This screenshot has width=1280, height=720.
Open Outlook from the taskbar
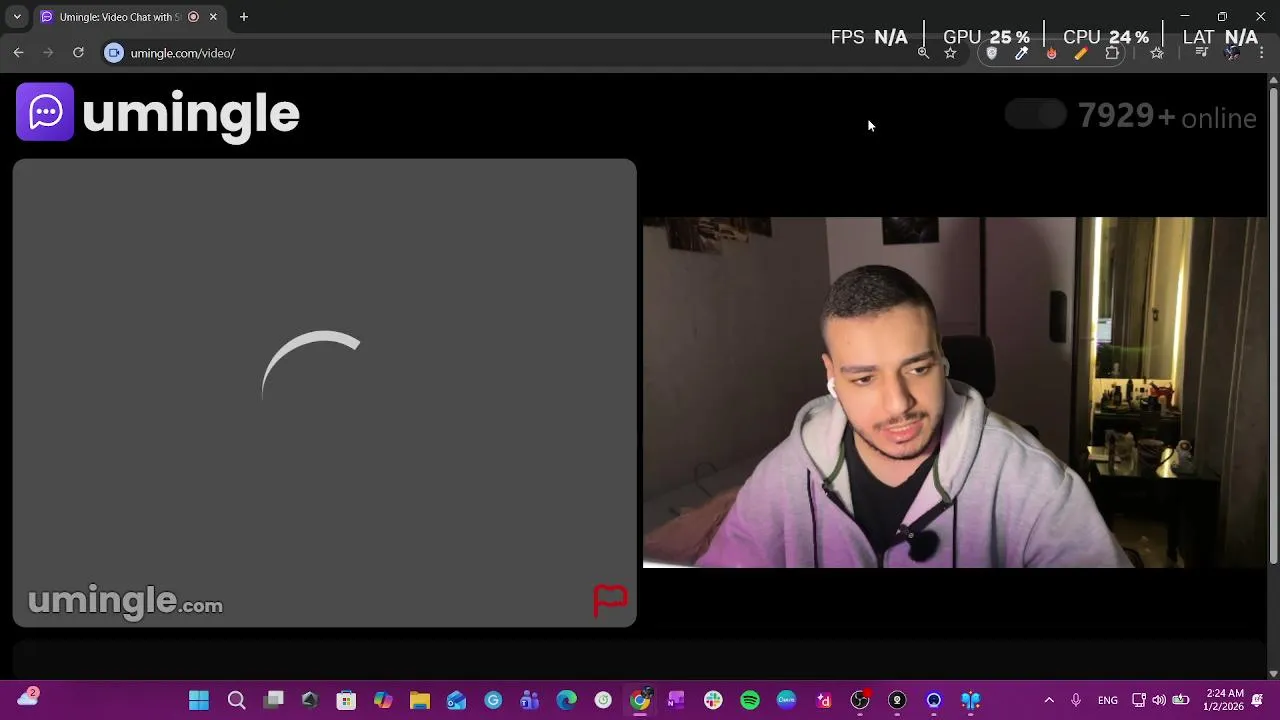pyautogui.click(x=456, y=700)
